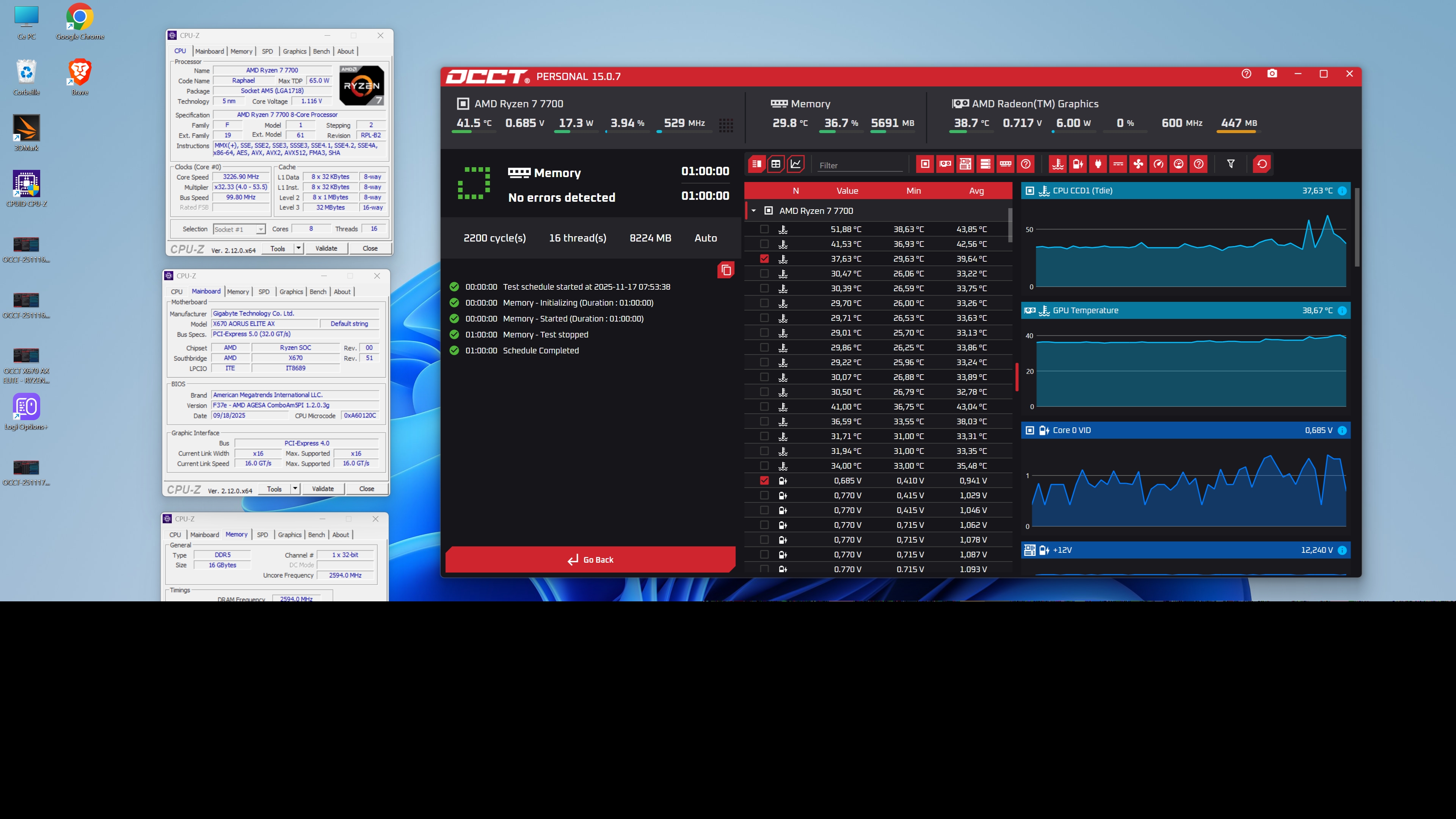
Task: Click the reset sensors icon
Action: [1262, 164]
